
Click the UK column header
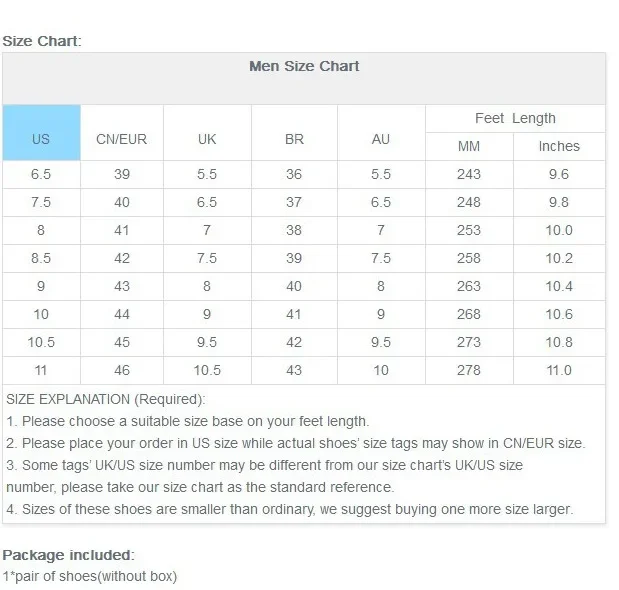pyautogui.click(x=207, y=133)
